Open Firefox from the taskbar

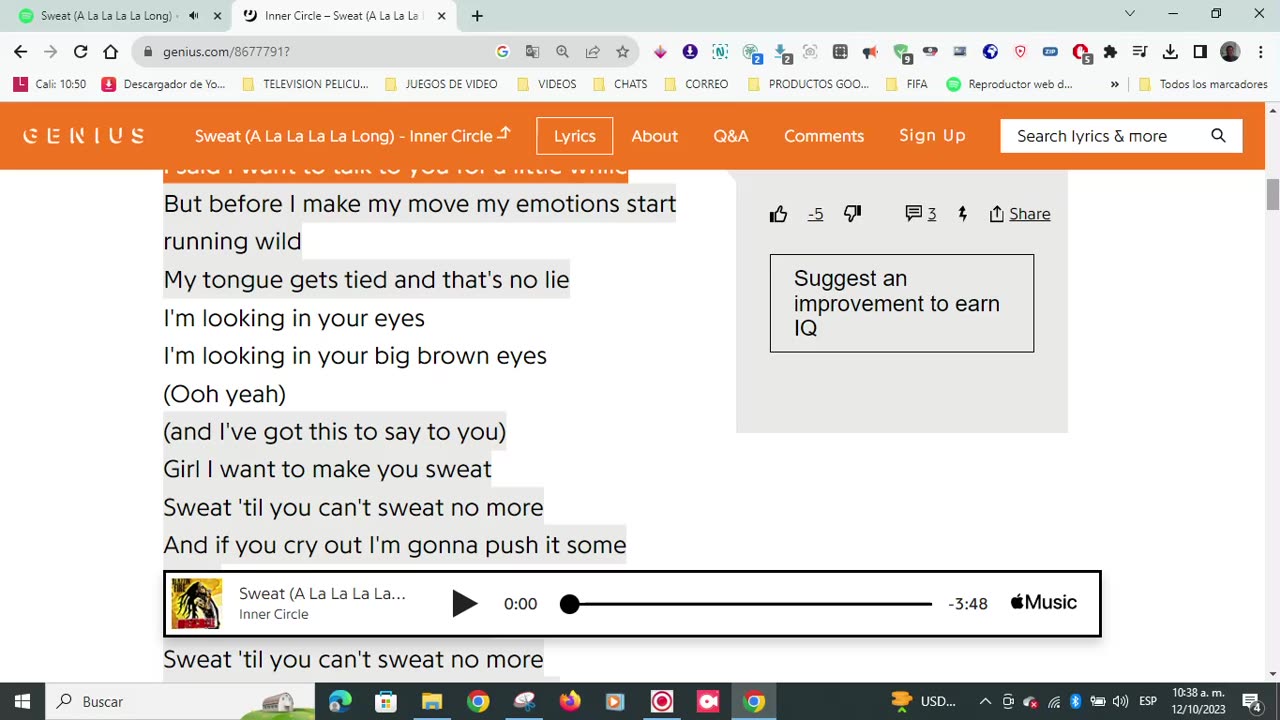570,701
